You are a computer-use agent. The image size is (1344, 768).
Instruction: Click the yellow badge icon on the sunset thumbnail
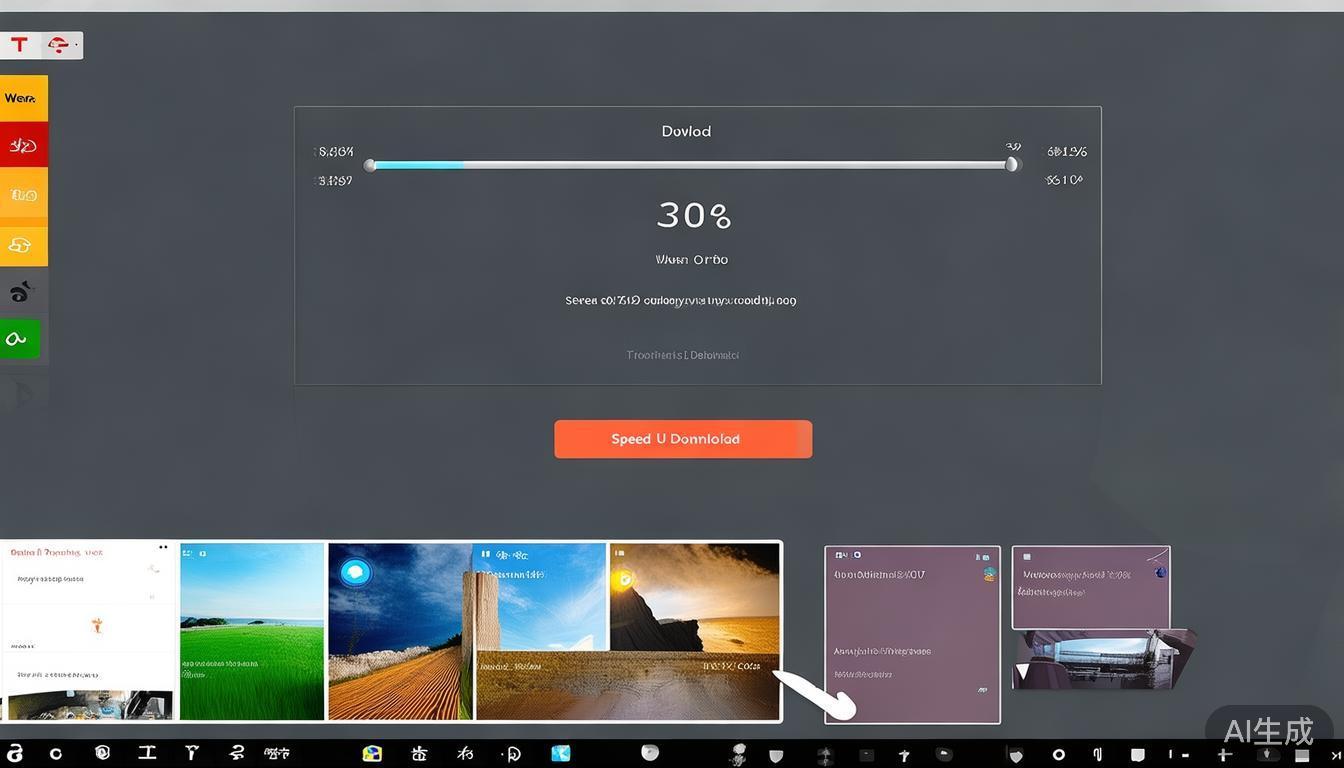pos(625,578)
